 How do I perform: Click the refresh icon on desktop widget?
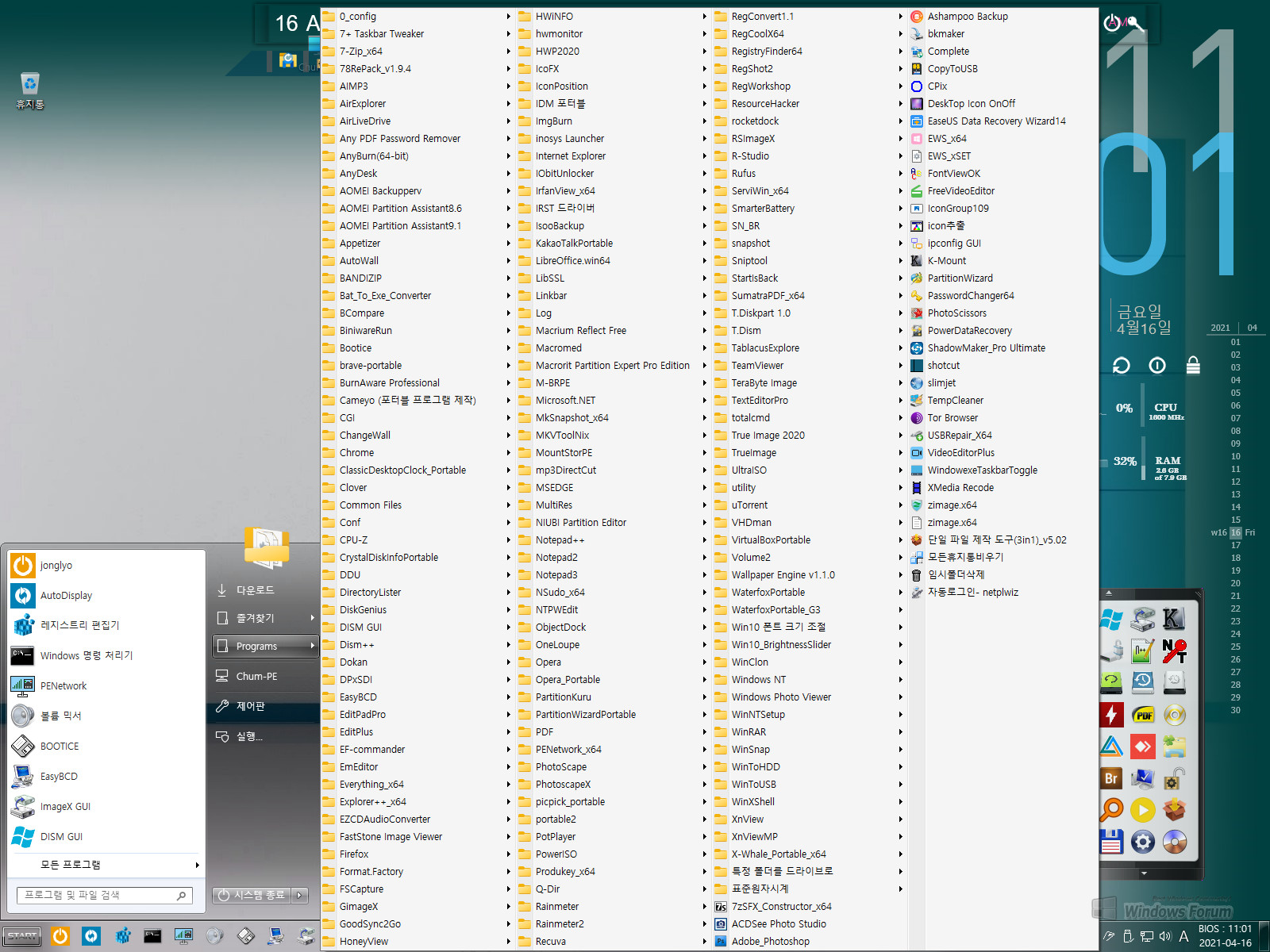point(1121,365)
